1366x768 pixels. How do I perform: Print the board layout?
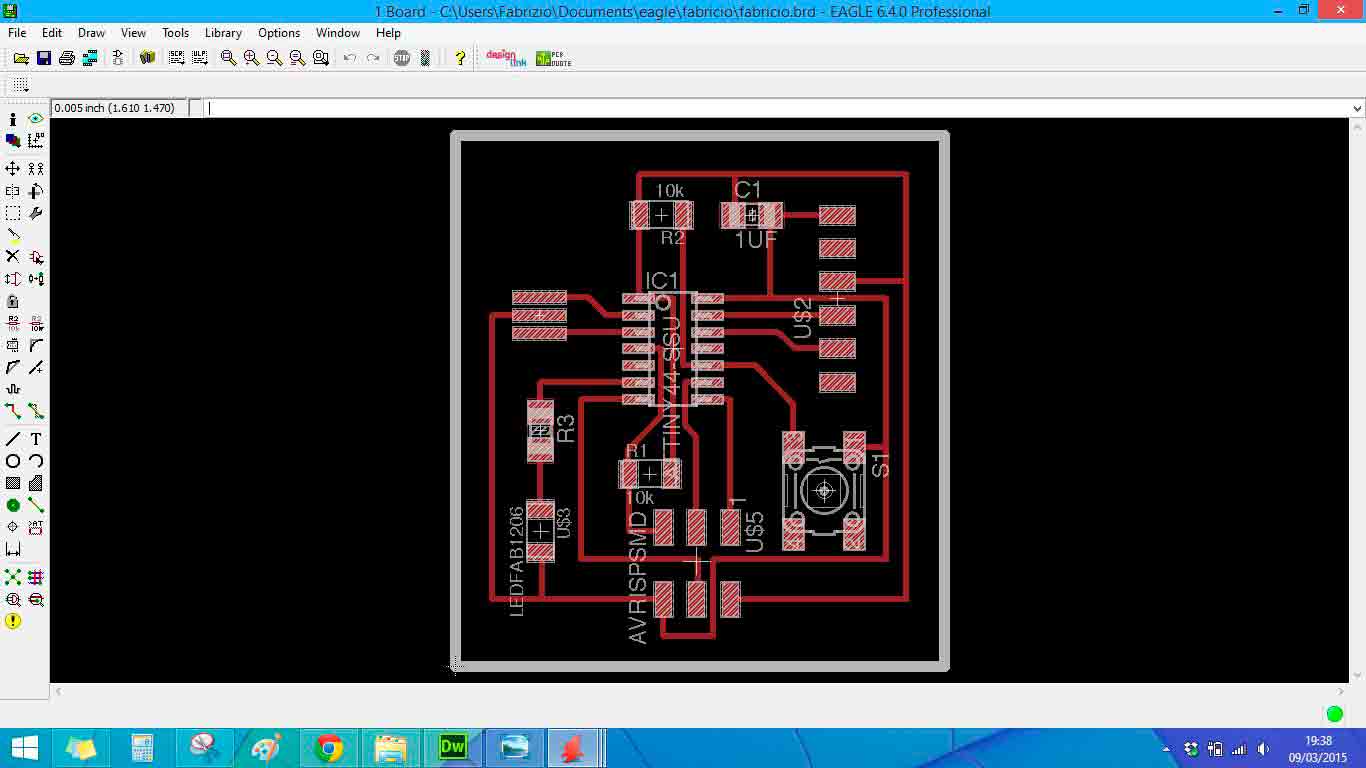67,58
